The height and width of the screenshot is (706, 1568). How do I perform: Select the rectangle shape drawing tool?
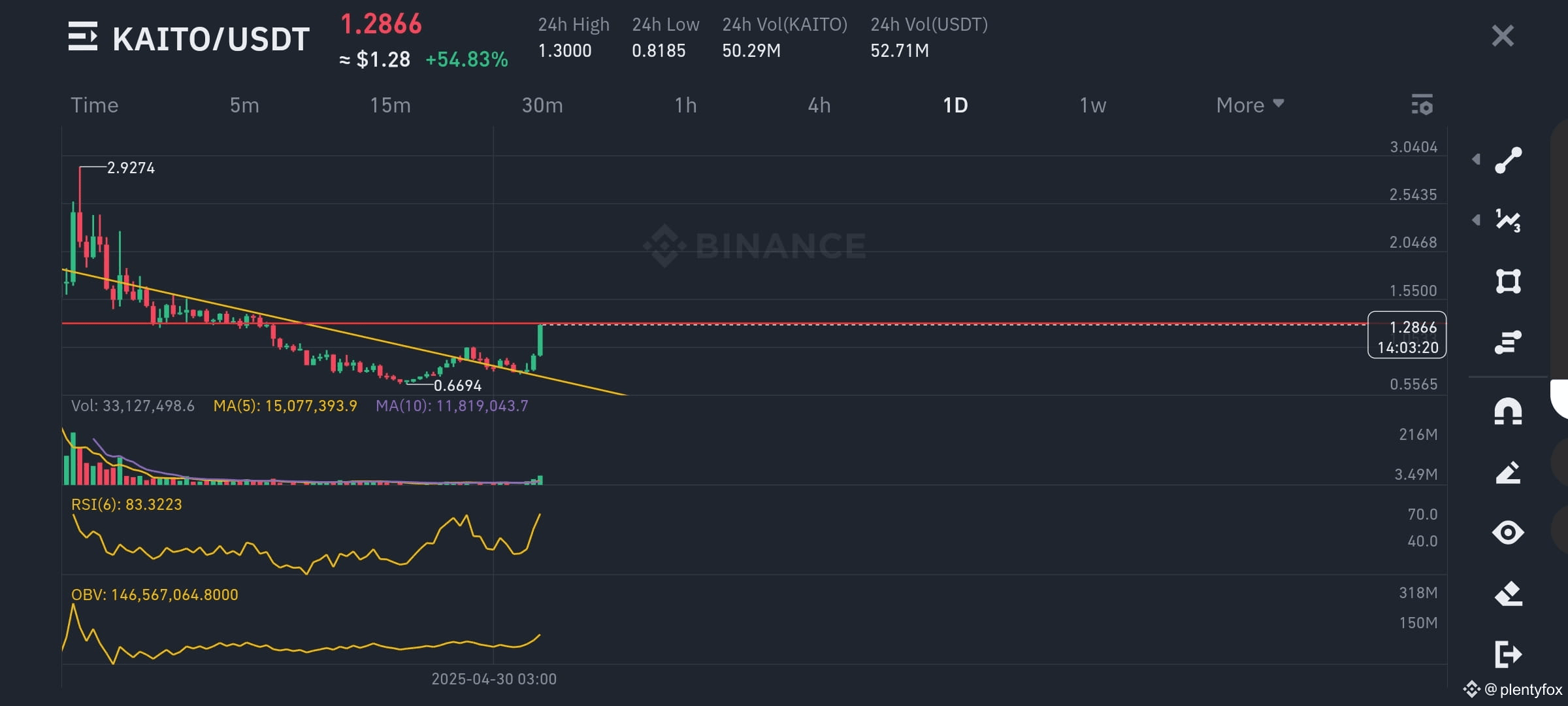coord(1508,281)
